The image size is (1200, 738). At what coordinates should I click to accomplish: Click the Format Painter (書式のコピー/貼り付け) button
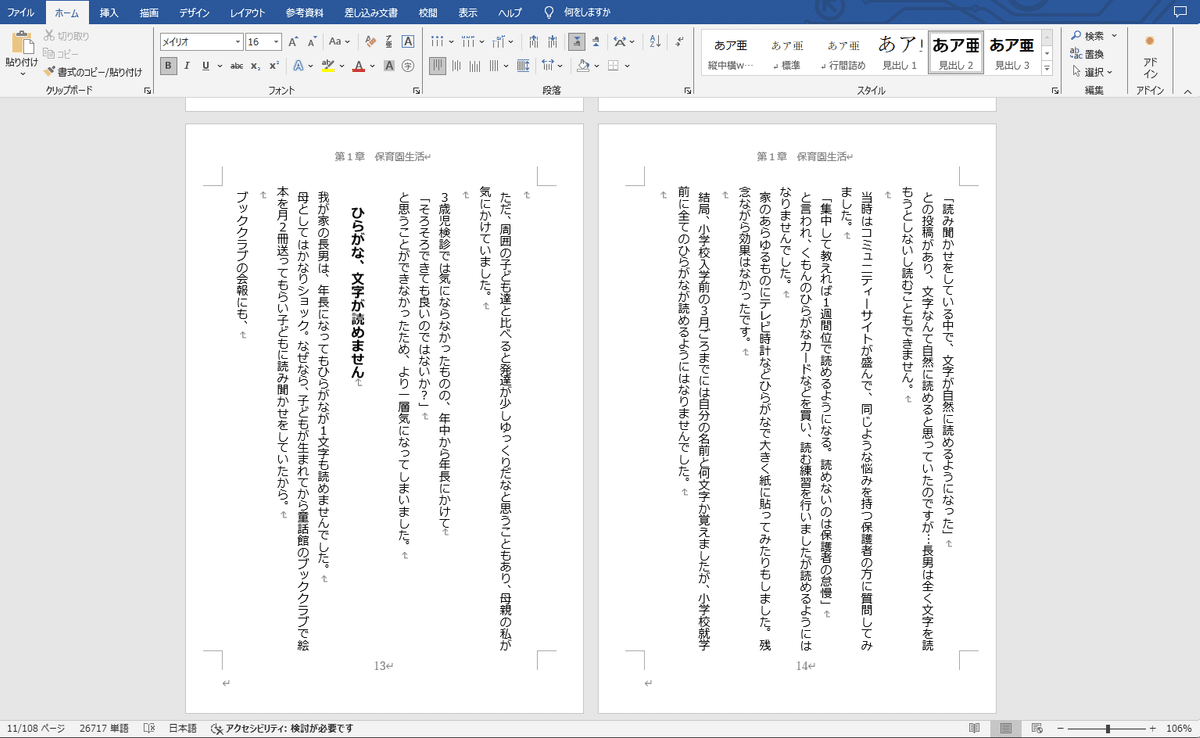(93, 72)
